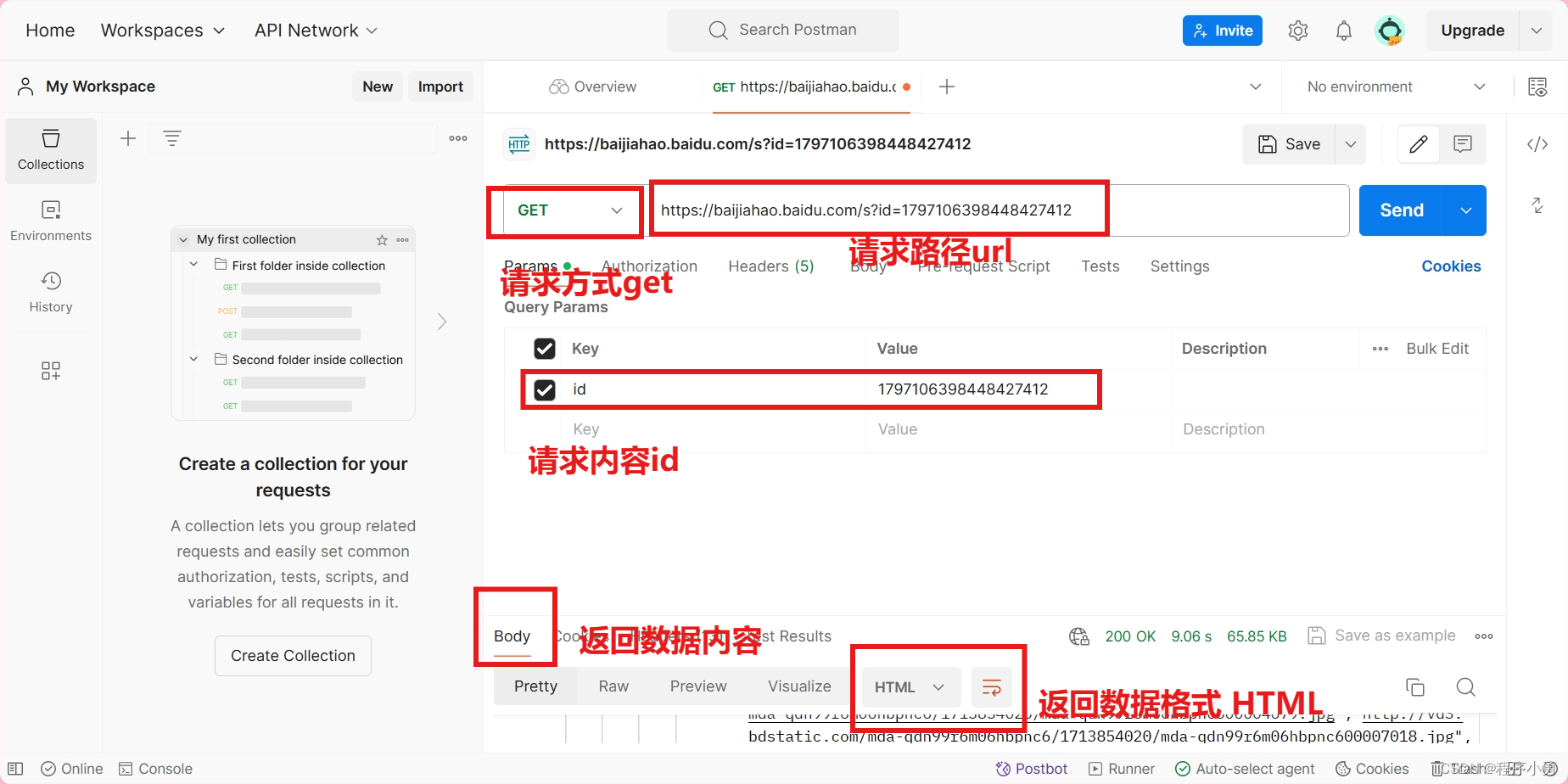Viewport: 1568px width, 784px height.
Task: Open the Environments sidebar panel
Action: click(51, 221)
